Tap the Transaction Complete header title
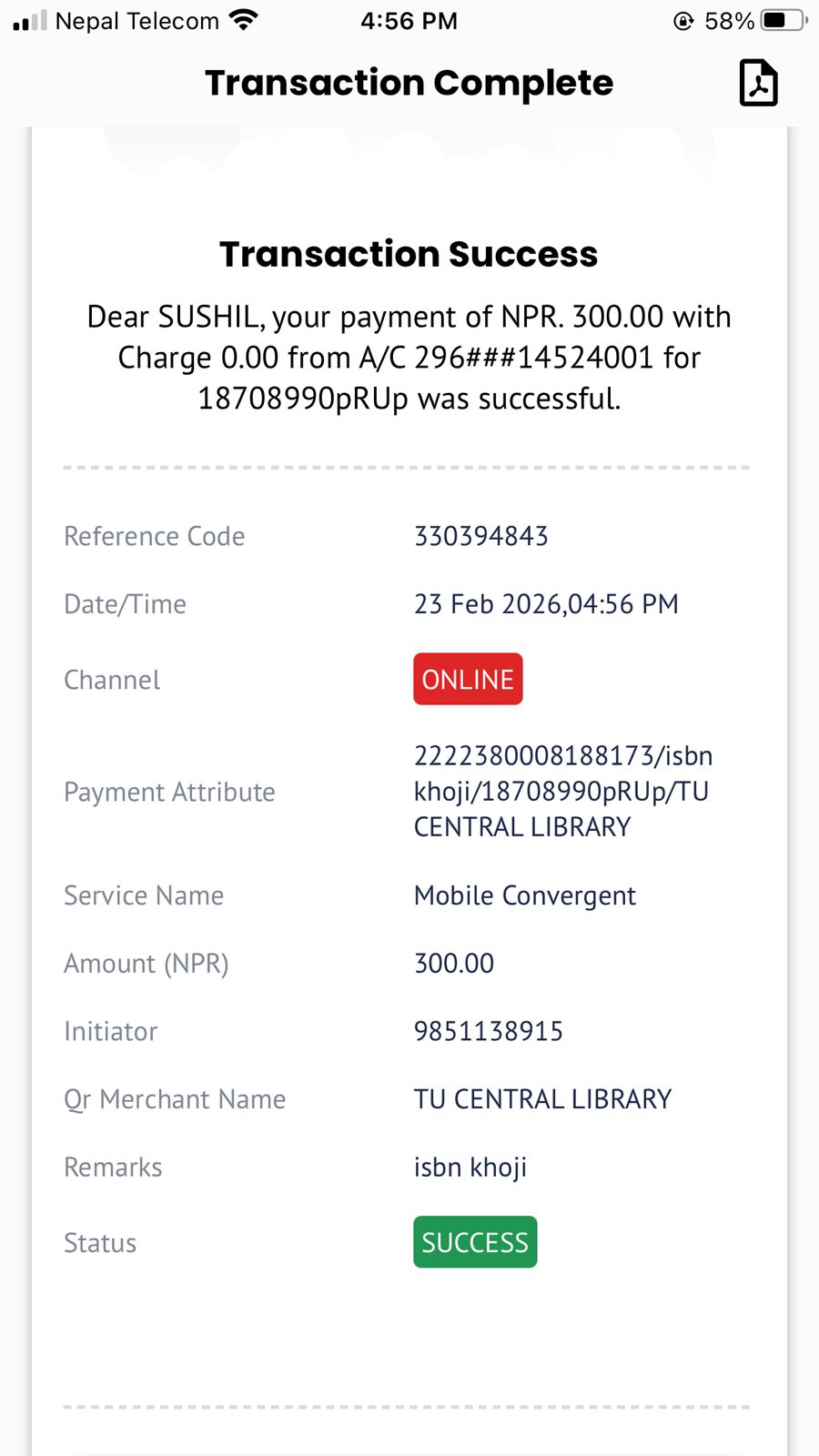The width and height of the screenshot is (819, 1456). click(x=409, y=83)
